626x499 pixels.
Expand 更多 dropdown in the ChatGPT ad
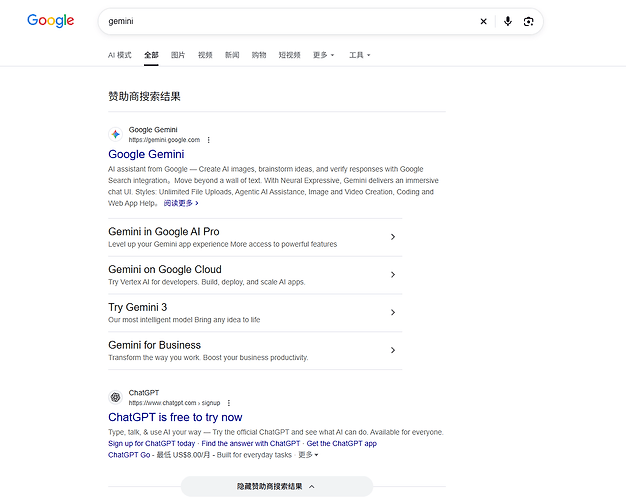308,455
